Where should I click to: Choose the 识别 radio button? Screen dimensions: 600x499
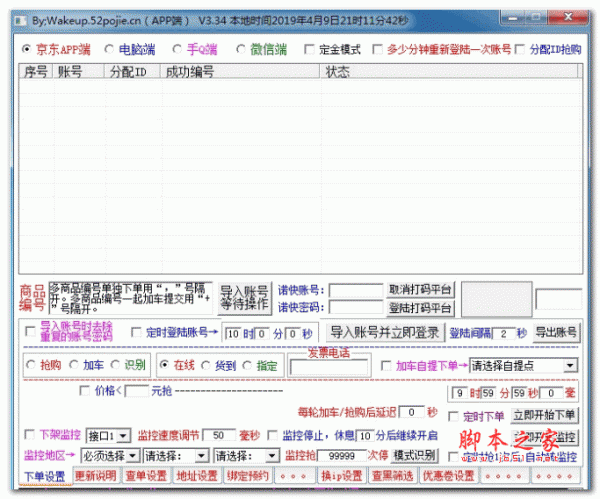coord(115,365)
